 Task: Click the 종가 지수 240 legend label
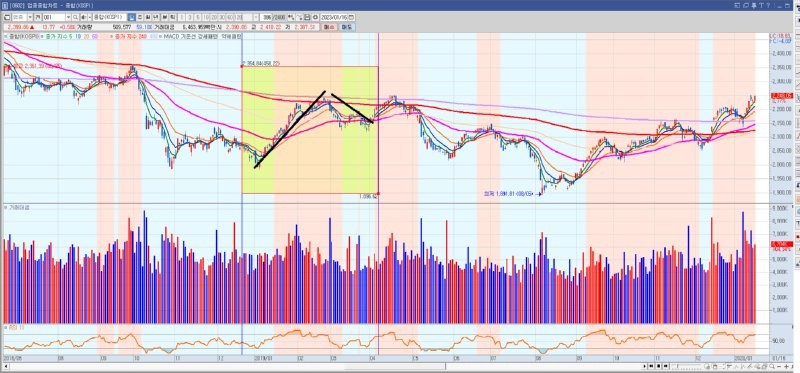pyautogui.click(x=130, y=37)
